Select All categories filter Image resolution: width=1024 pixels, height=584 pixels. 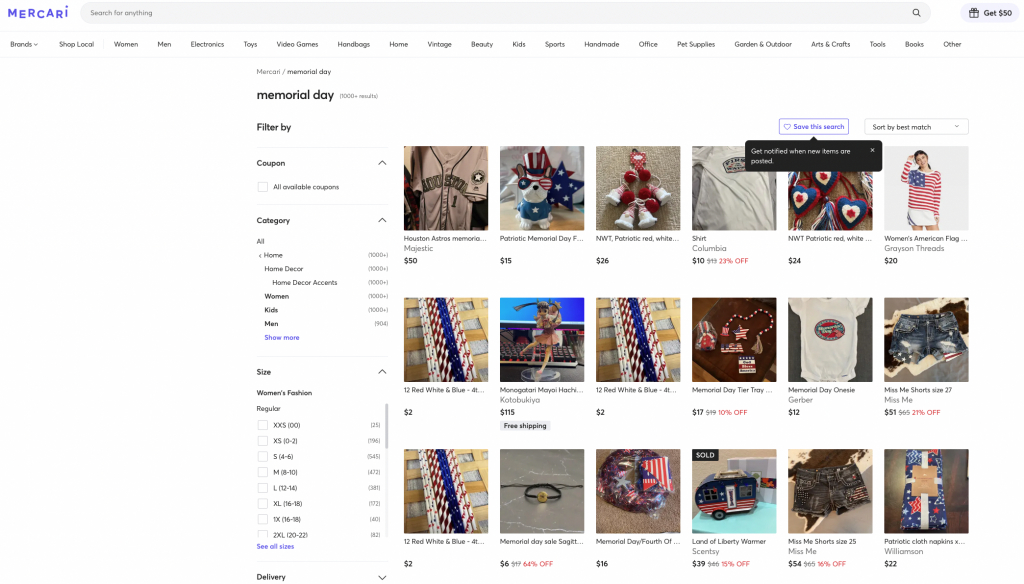point(261,242)
